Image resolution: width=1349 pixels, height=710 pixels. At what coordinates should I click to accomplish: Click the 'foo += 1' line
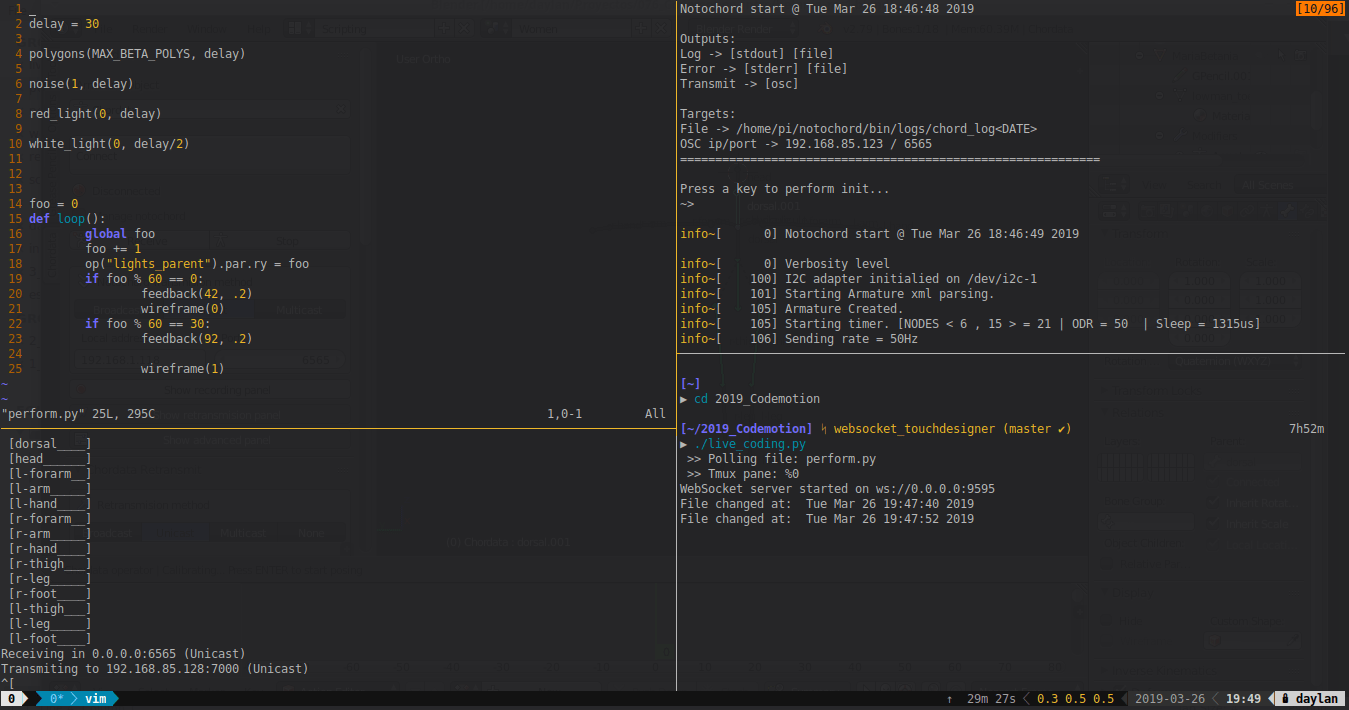coord(113,248)
